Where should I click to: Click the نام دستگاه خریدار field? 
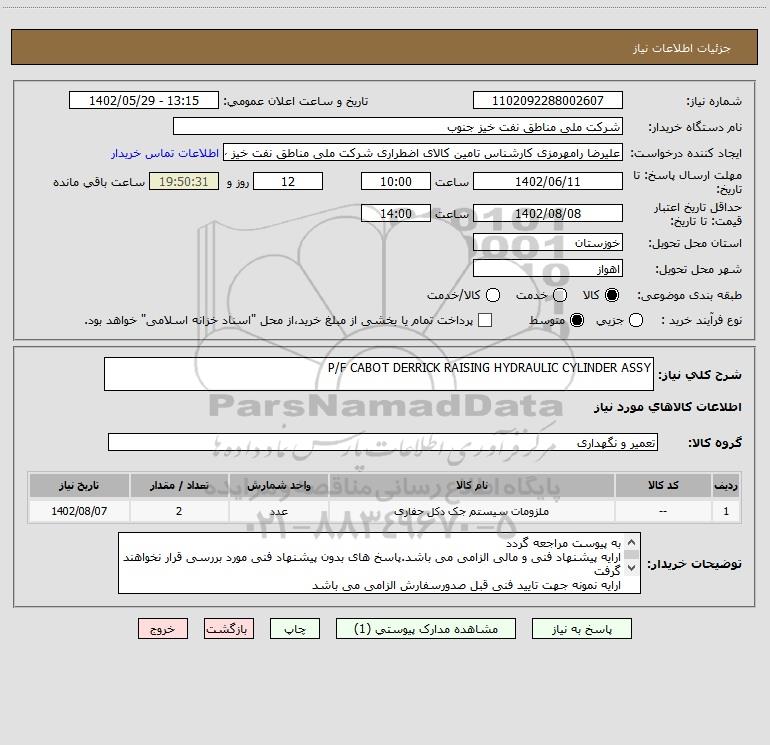pos(398,126)
